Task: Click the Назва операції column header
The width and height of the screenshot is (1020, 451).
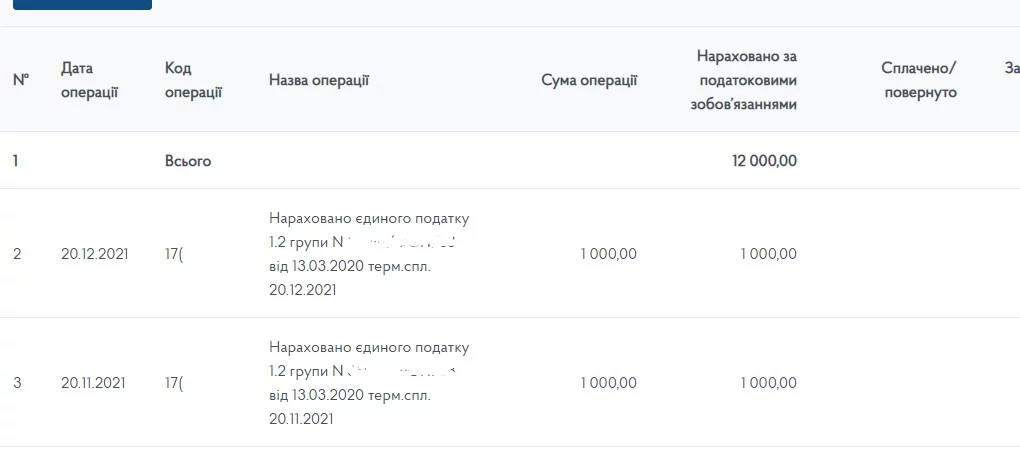Action: pyautogui.click(x=319, y=80)
